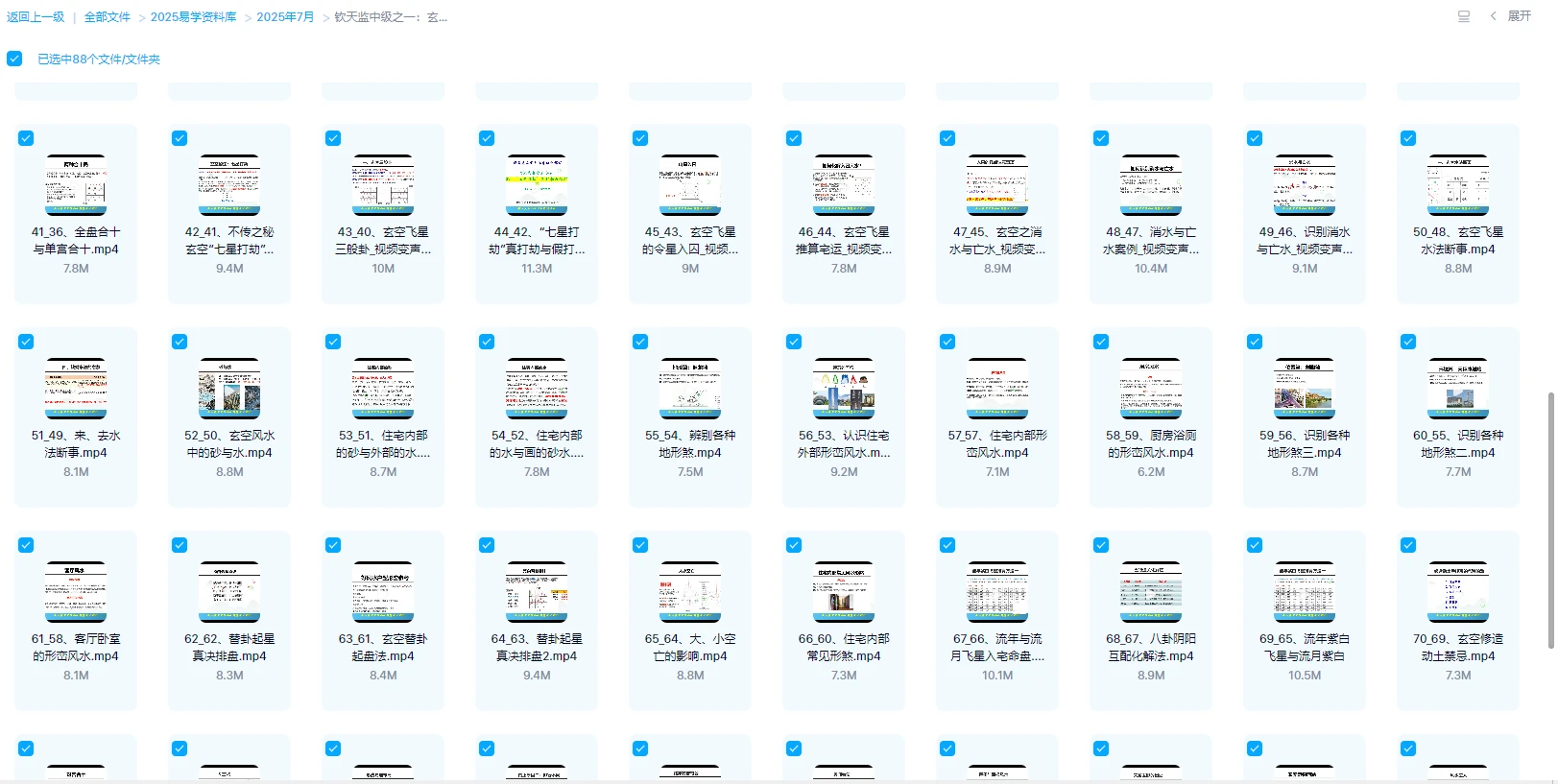
Task: Open thumbnail of 67_66、流年与流月飞星 video
Action: [x=997, y=591]
